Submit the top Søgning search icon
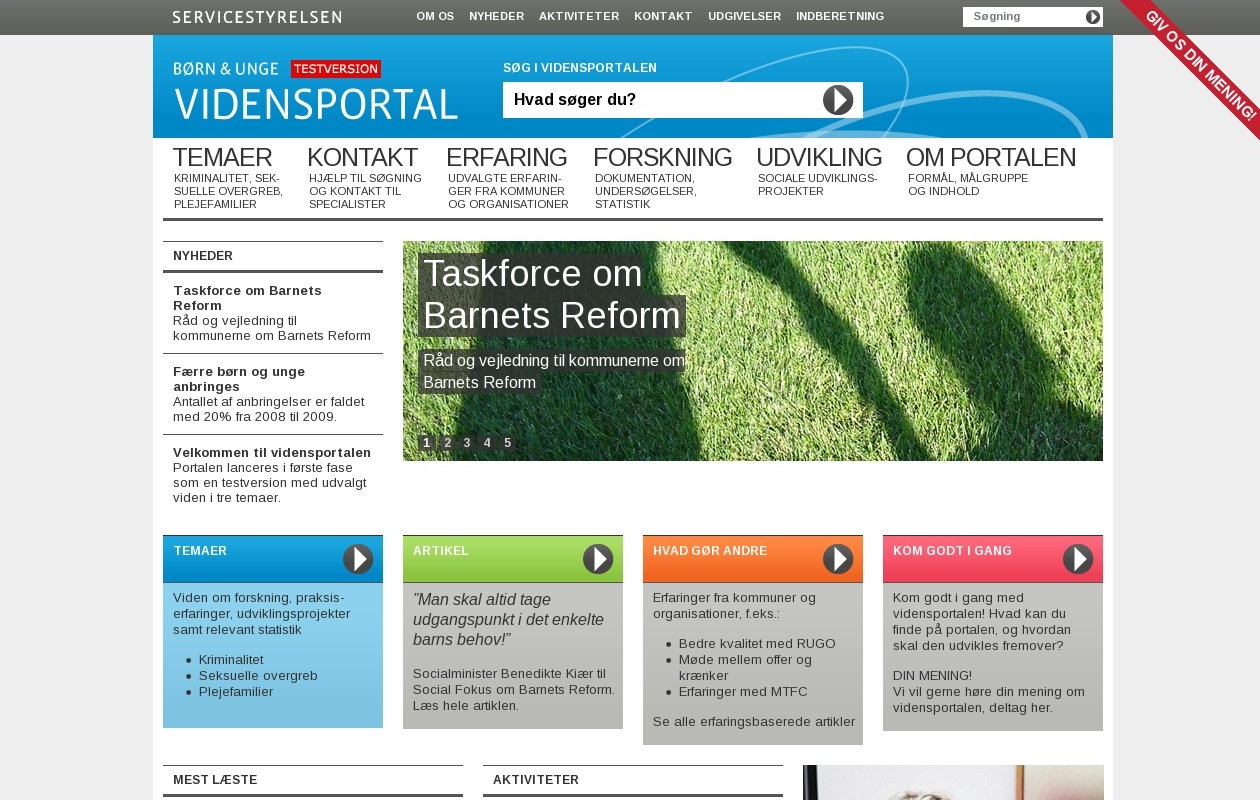Image resolution: width=1260 pixels, height=800 pixels. [x=1093, y=17]
